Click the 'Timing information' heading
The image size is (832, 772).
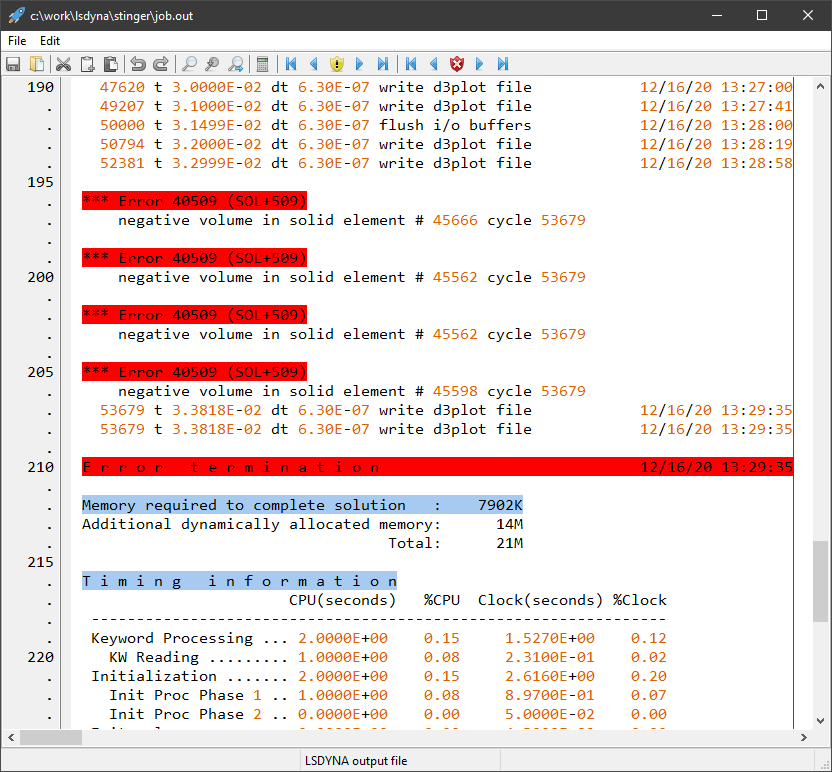pos(239,581)
